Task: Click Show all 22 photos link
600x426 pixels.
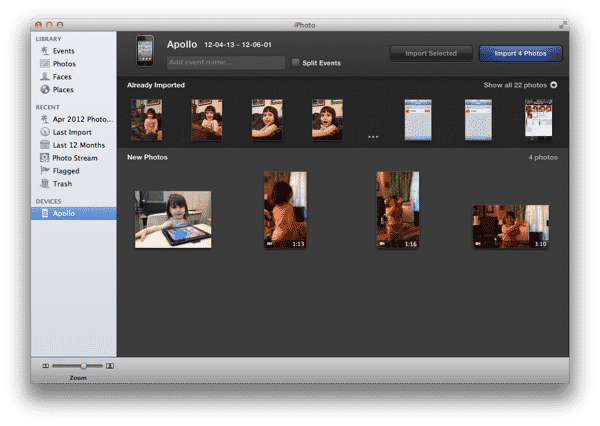Action: click(x=515, y=85)
